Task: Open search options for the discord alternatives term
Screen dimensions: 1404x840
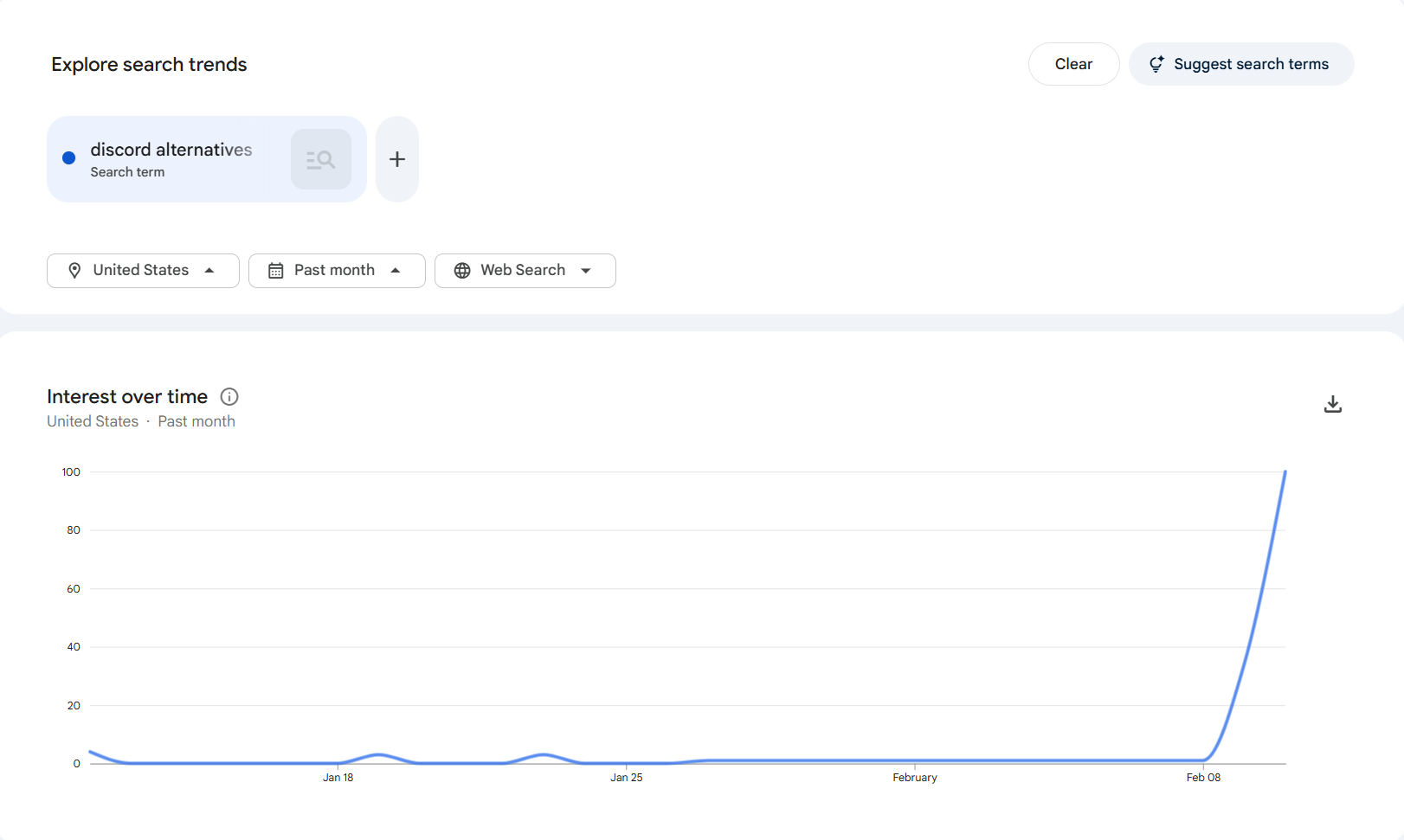Action: pyautogui.click(x=320, y=158)
